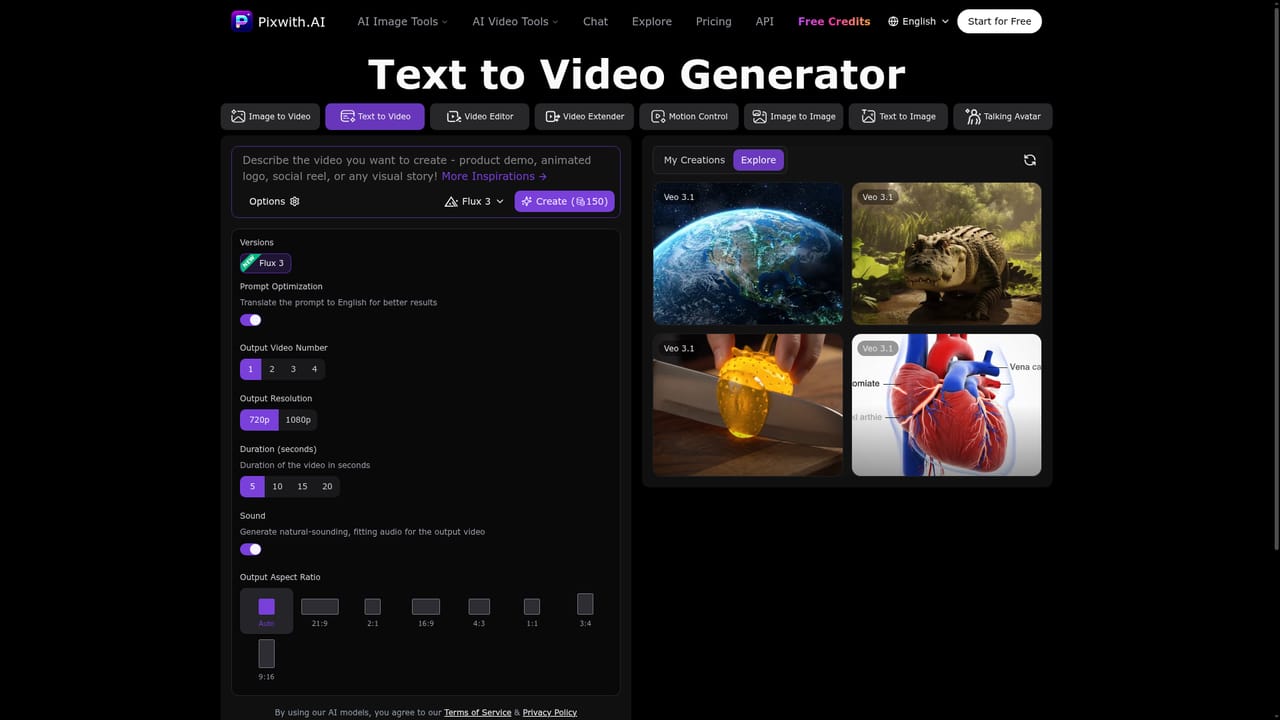Set output video number to 4

[x=314, y=369]
